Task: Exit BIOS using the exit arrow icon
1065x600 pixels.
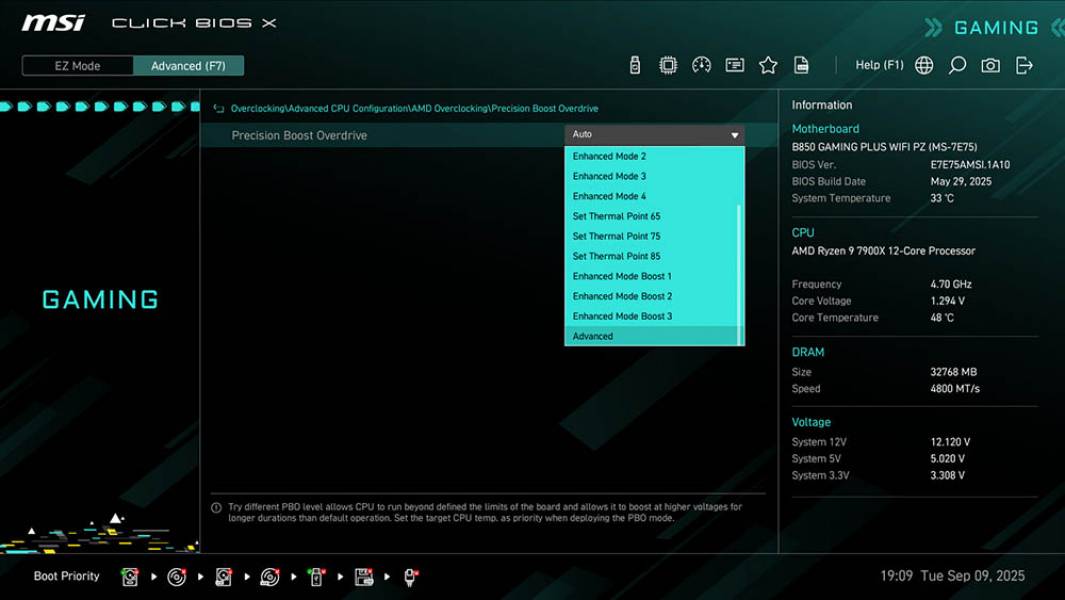Action: (1023, 63)
